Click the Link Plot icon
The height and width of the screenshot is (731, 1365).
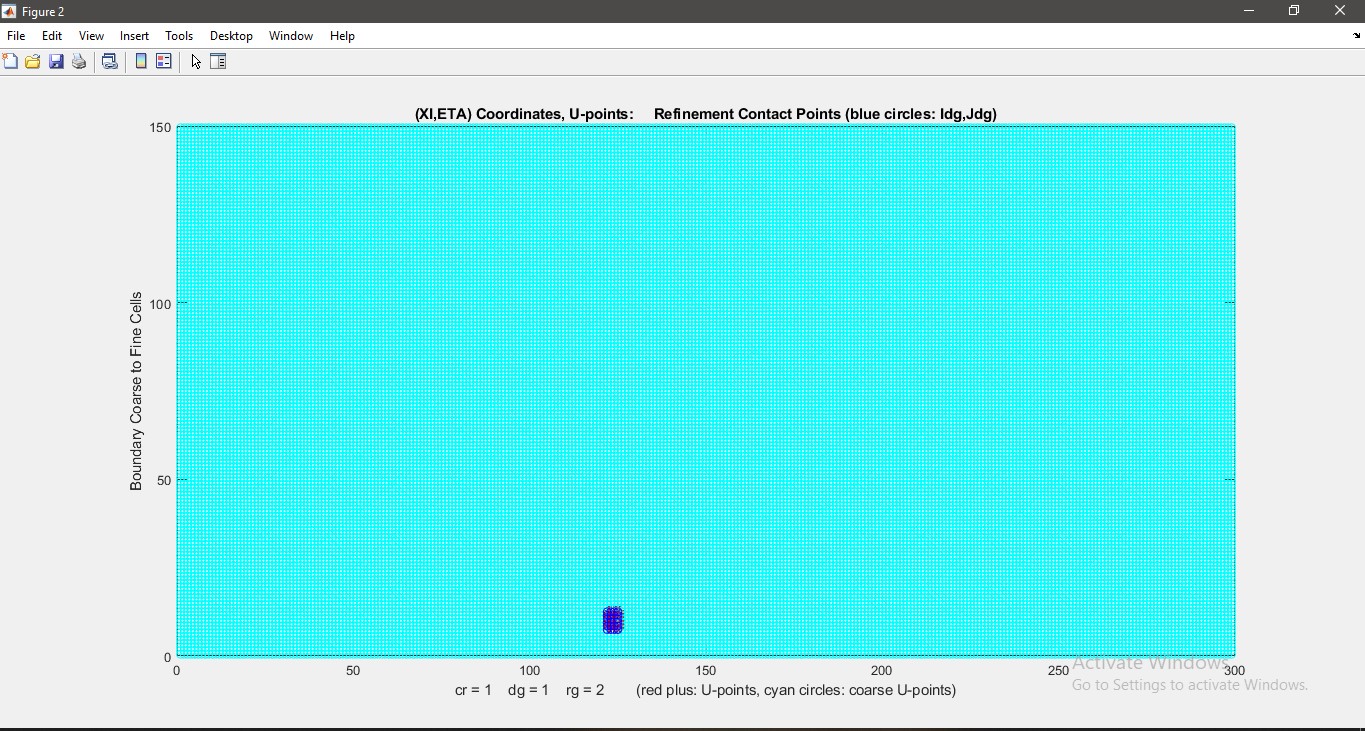110,62
